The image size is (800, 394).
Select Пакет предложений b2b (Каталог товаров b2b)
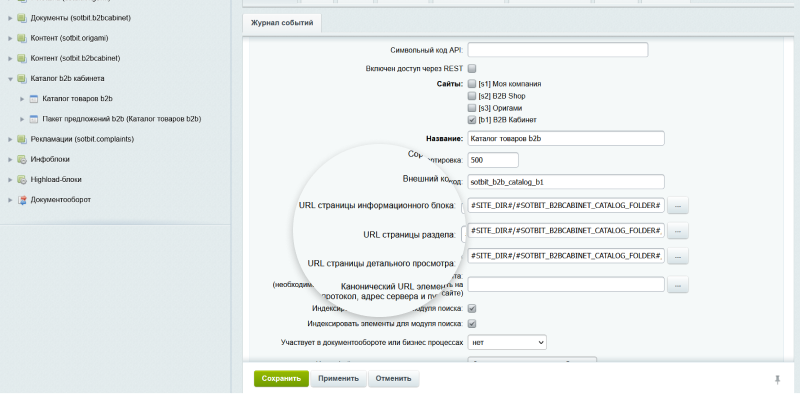tap(122, 119)
